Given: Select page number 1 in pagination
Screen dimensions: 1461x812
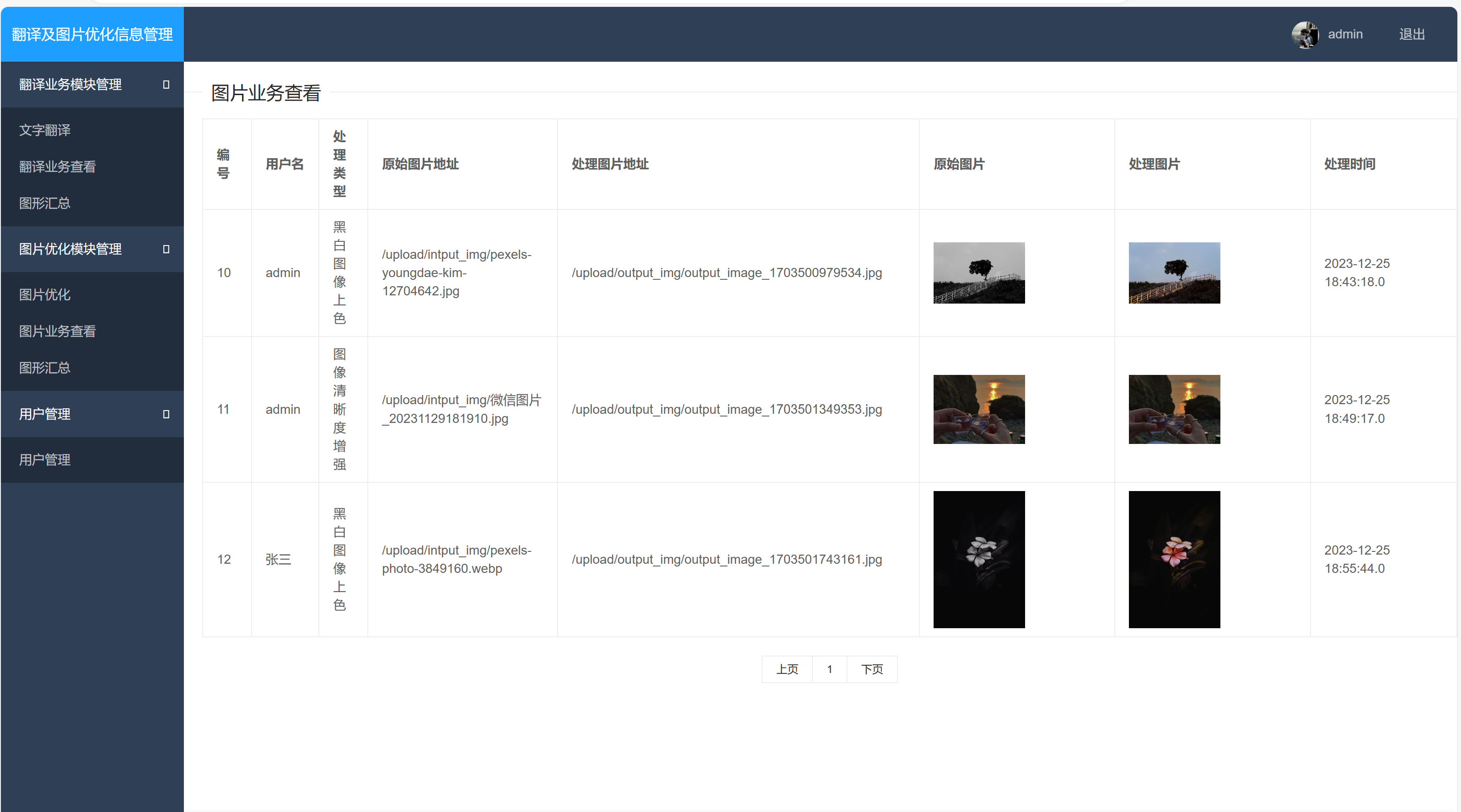Looking at the screenshot, I should 829,669.
